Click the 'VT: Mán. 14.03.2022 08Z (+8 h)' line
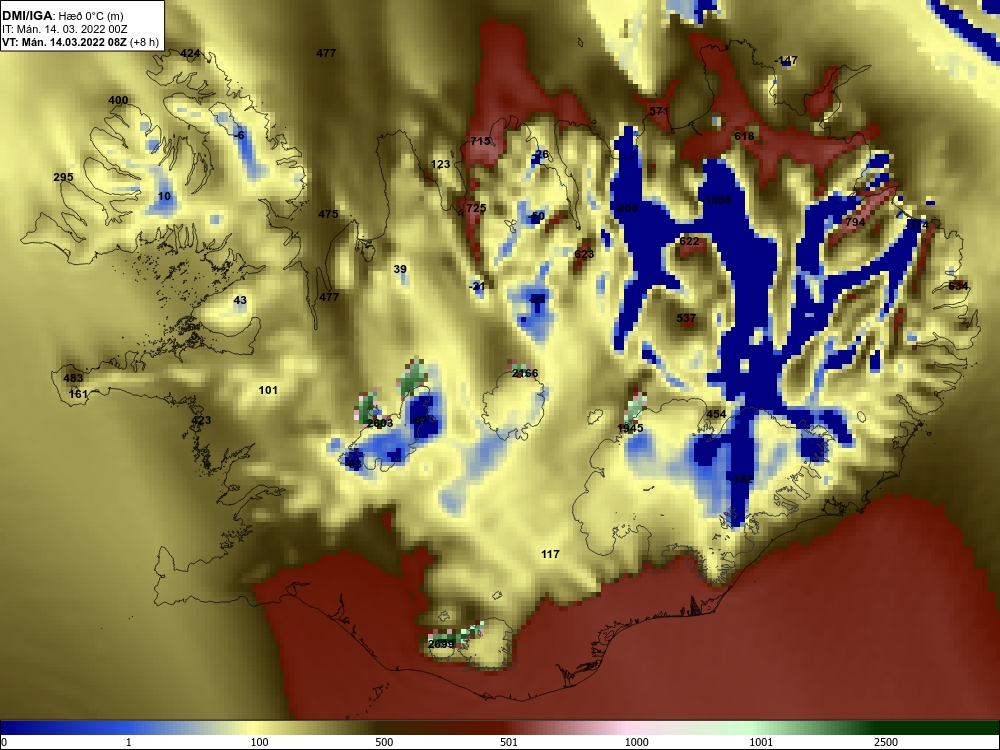The width and height of the screenshot is (1000, 750). [x=80, y=43]
